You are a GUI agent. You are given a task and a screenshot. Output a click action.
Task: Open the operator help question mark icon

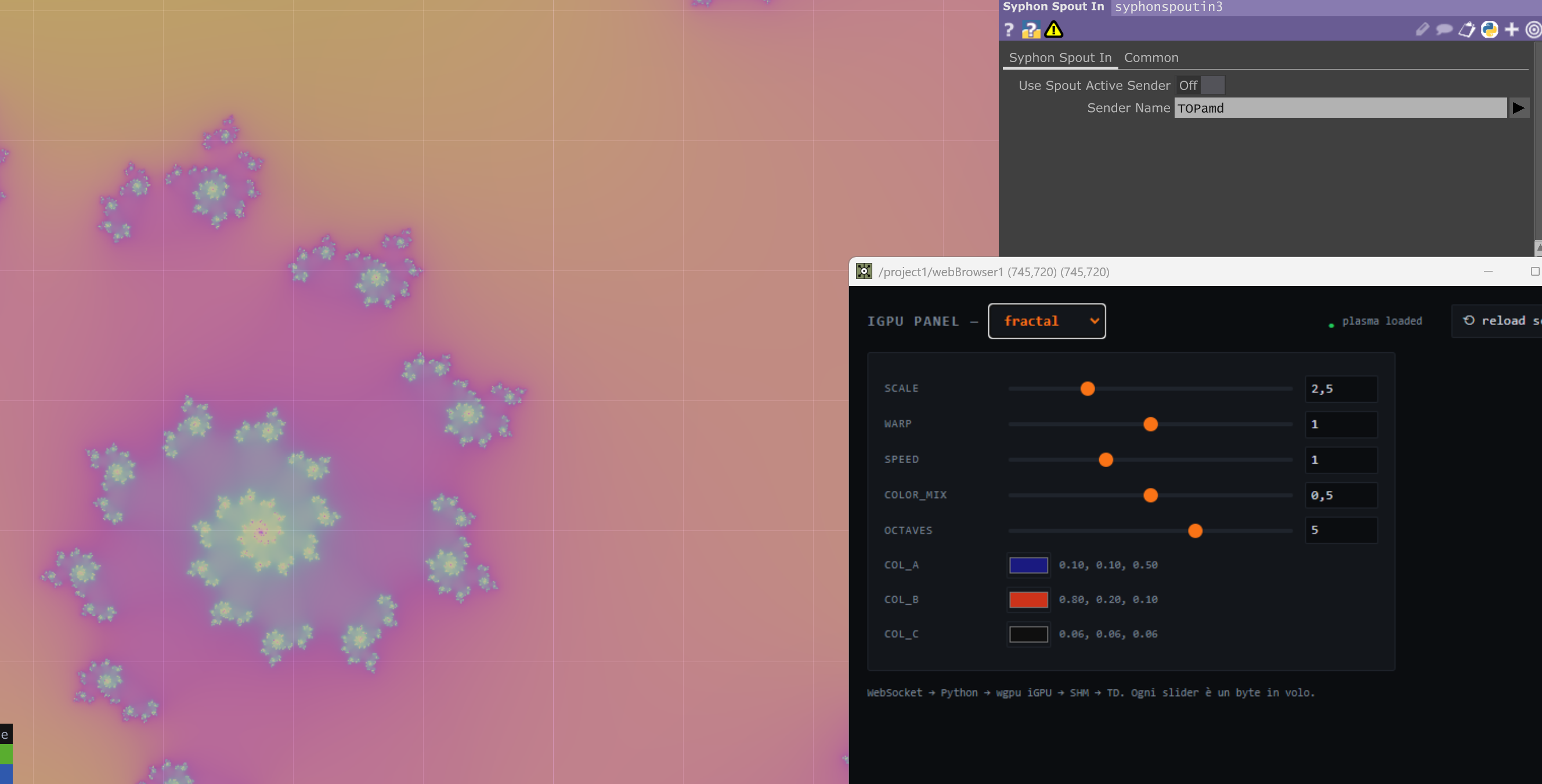pyautogui.click(x=1009, y=30)
